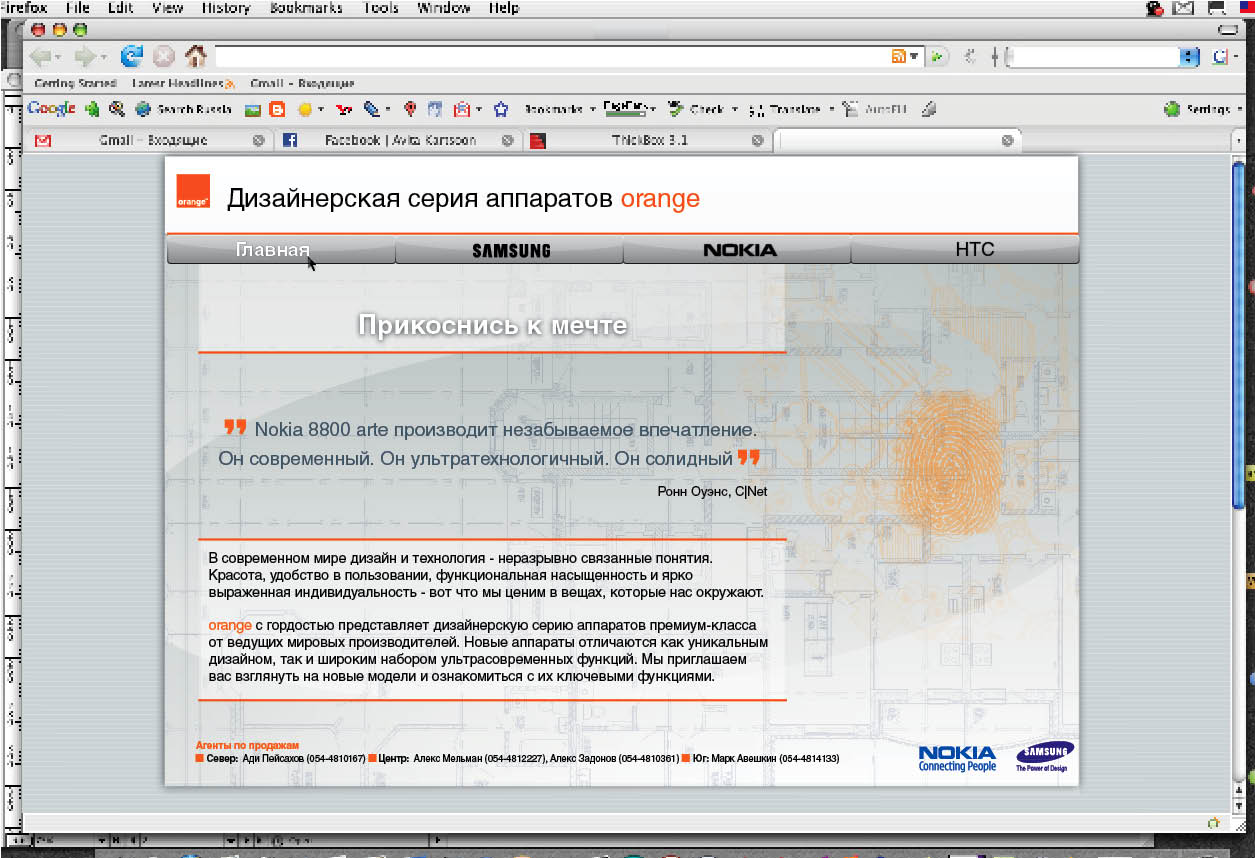Click the Gmail bookmark link in bookmarks bar
The width and height of the screenshot is (1255, 858).
pyautogui.click(x=302, y=84)
